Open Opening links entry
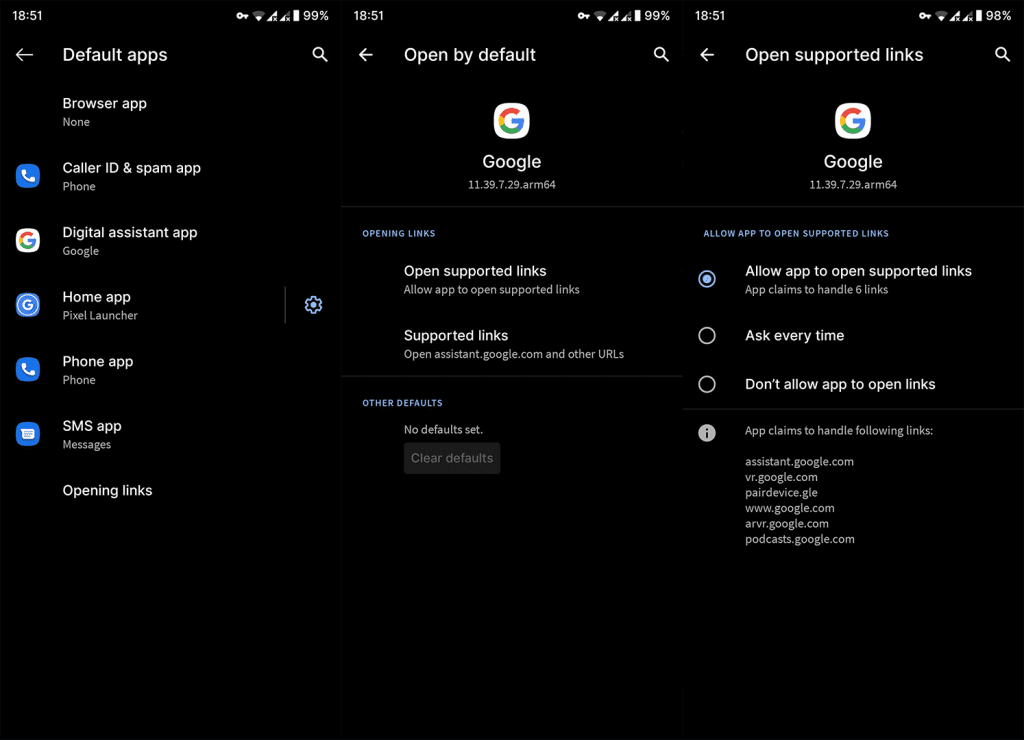 pyautogui.click(x=170, y=491)
